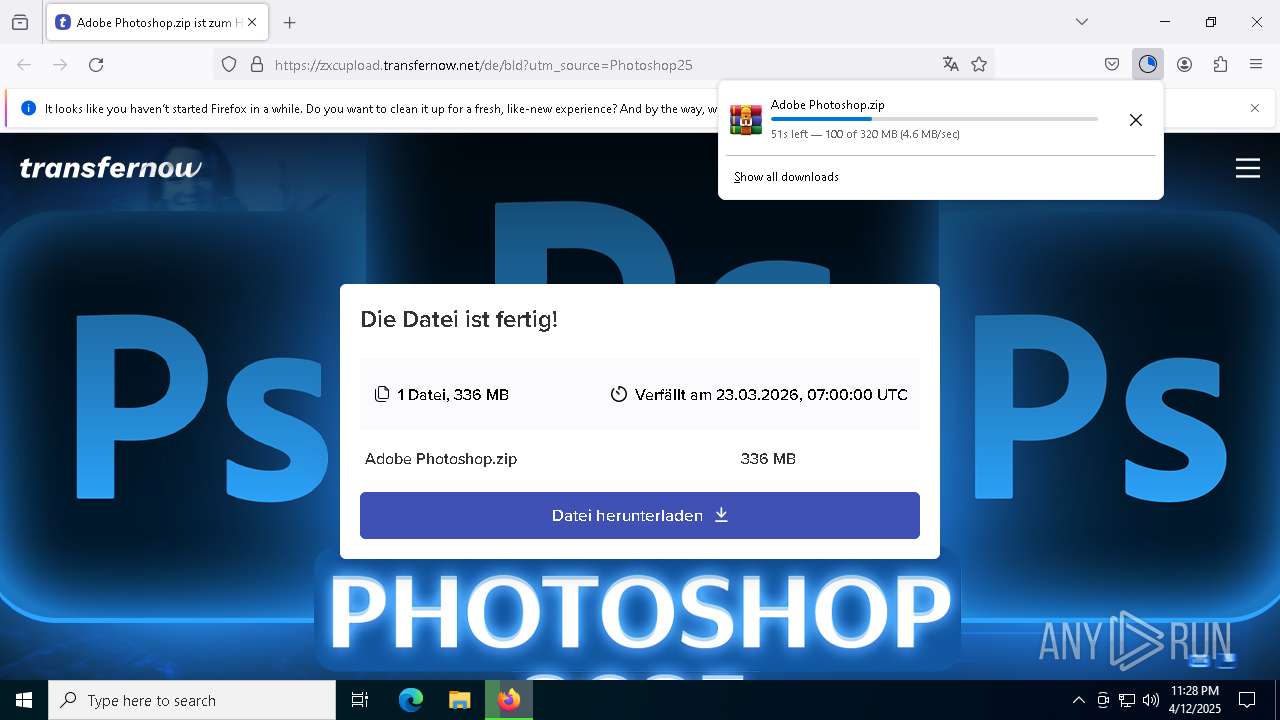Expand the list all tabs chevron
Viewport: 1280px width, 720px height.
(x=1082, y=22)
